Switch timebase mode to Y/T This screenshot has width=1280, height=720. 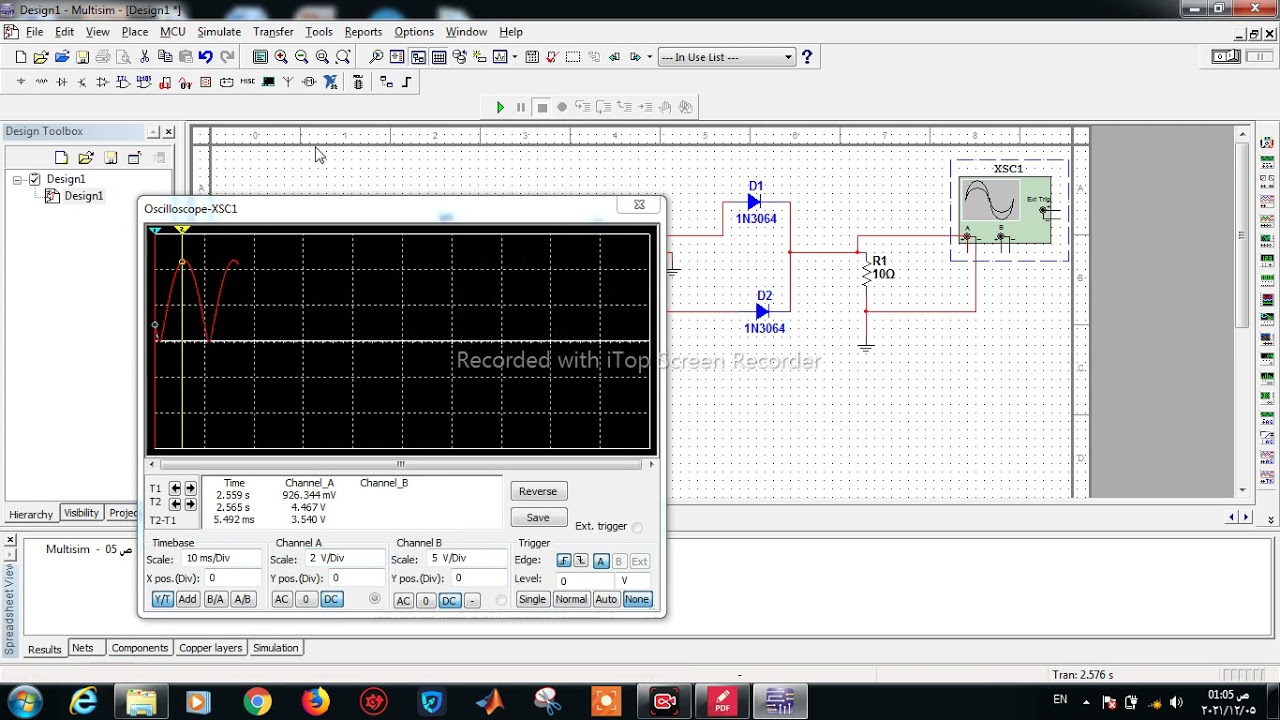(x=162, y=599)
